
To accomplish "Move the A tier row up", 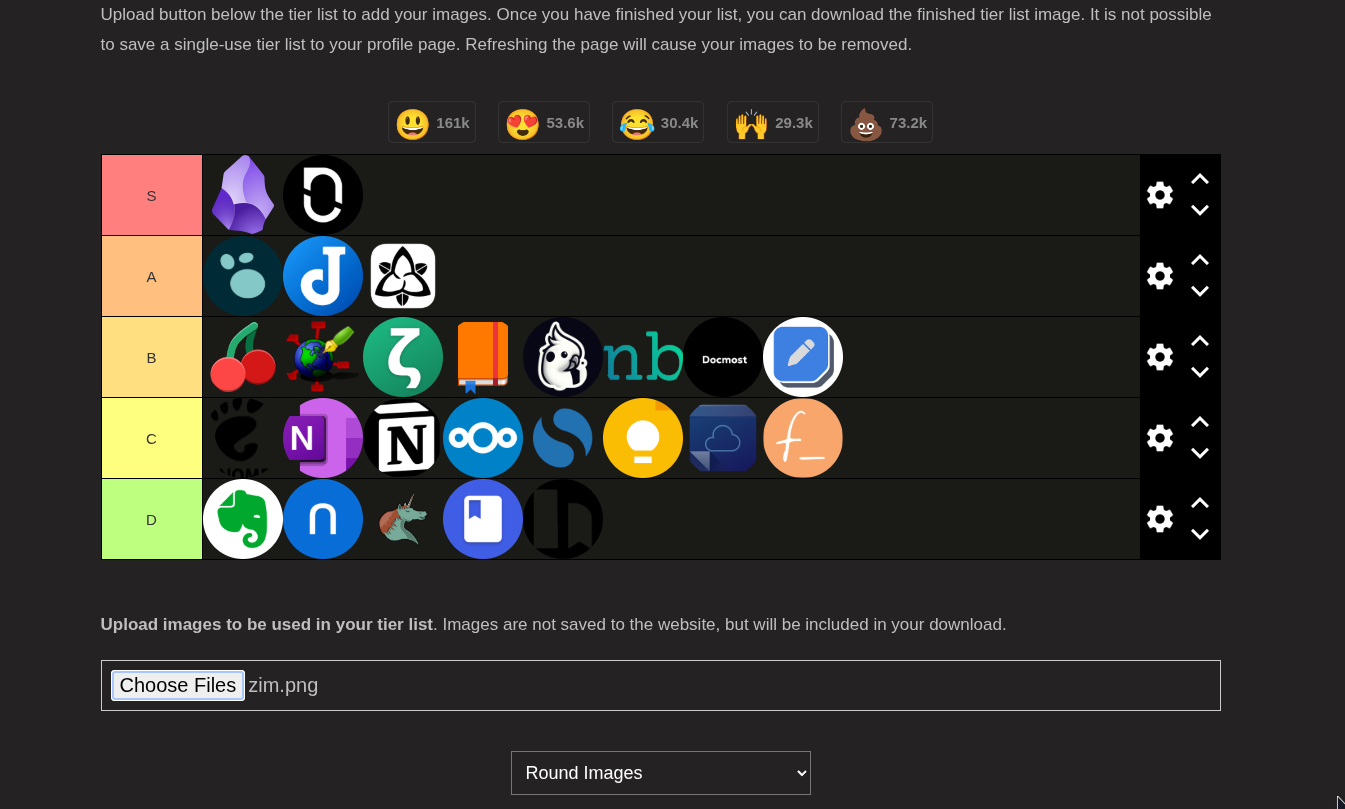I will pos(1200,261).
